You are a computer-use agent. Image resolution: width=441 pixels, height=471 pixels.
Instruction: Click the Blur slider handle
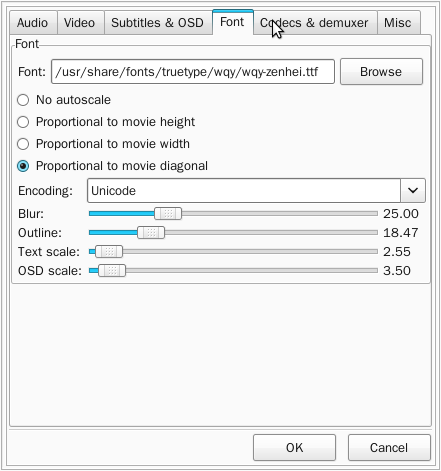(x=168, y=213)
